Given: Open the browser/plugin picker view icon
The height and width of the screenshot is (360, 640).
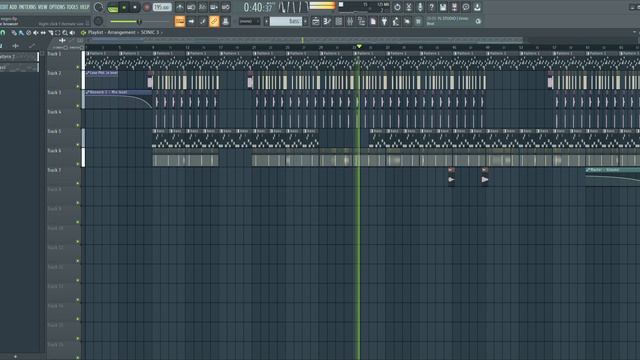Looking at the screenshot, I should click(361, 21).
